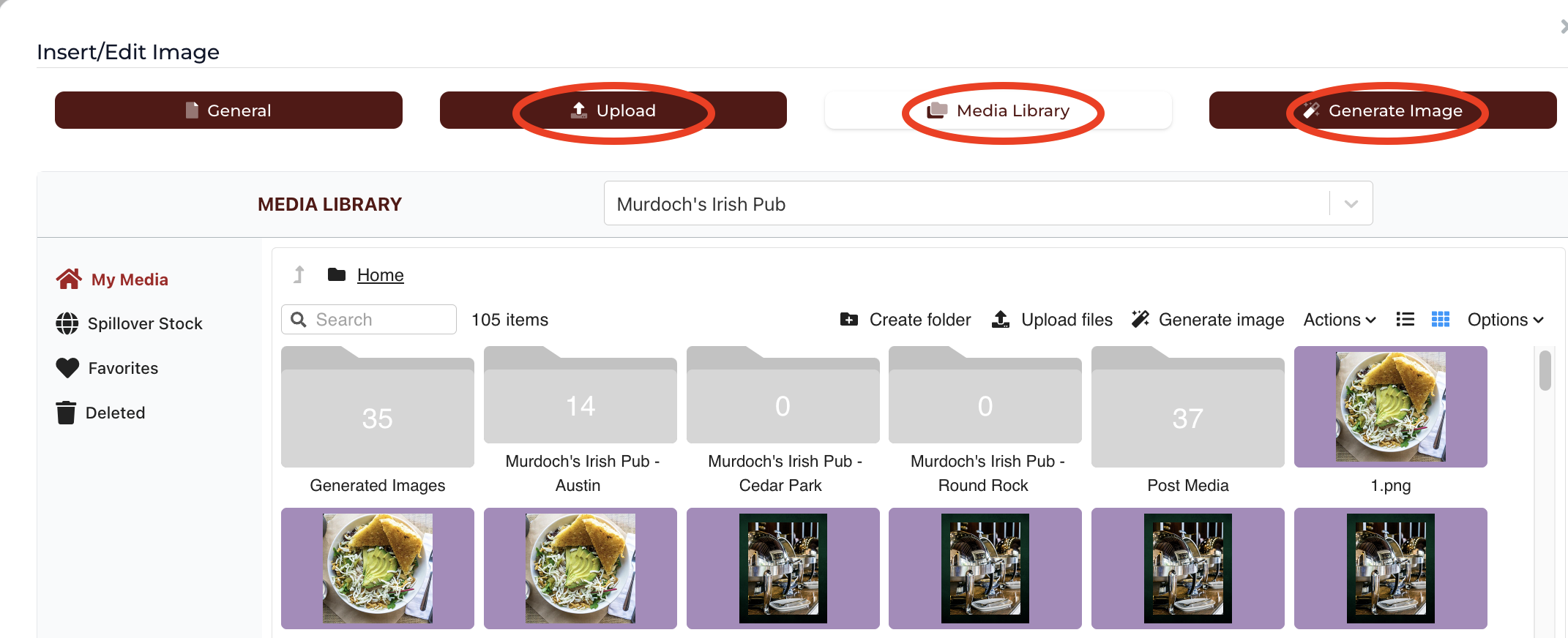
Task: Click the media Search field
Action: [x=369, y=320]
